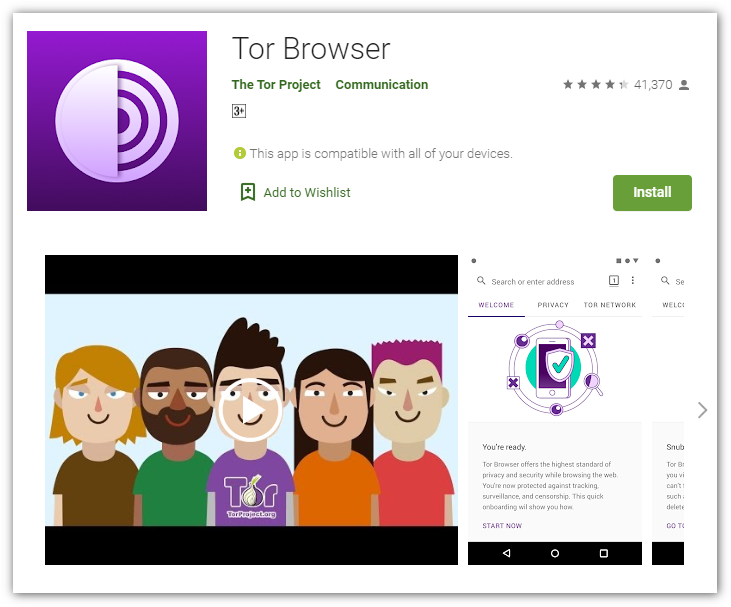Open the first app screenshot
This screenshot has width=731, height=607.
coord(555,410)
